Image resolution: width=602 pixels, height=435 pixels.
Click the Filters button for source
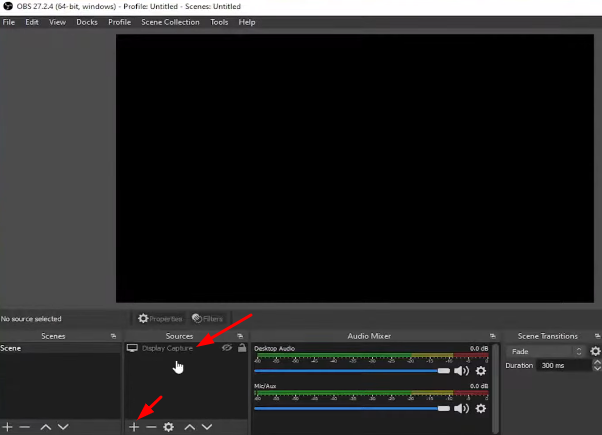208,319
